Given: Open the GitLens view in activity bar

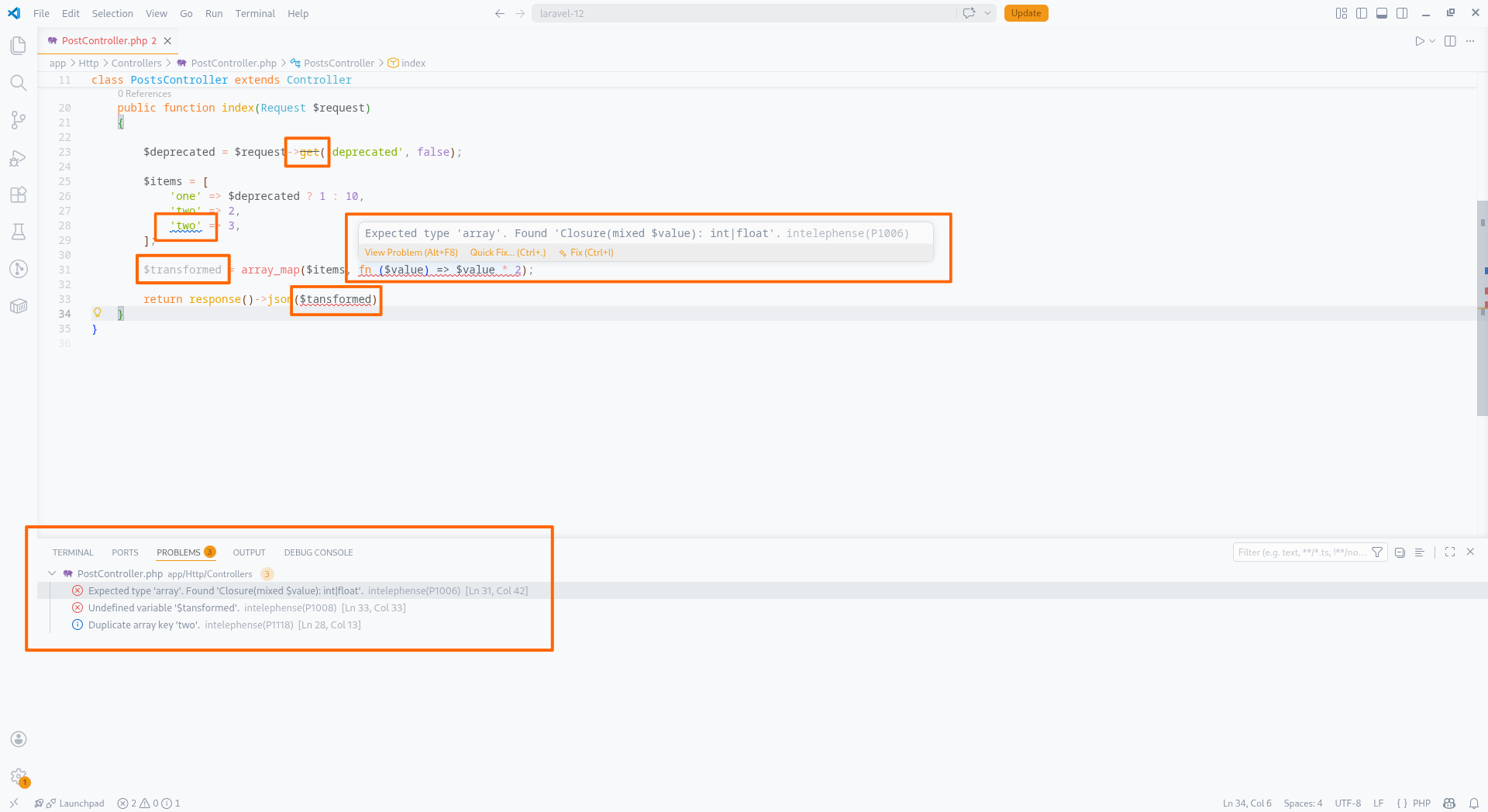Looking at the screenshot, I should 19,269.
